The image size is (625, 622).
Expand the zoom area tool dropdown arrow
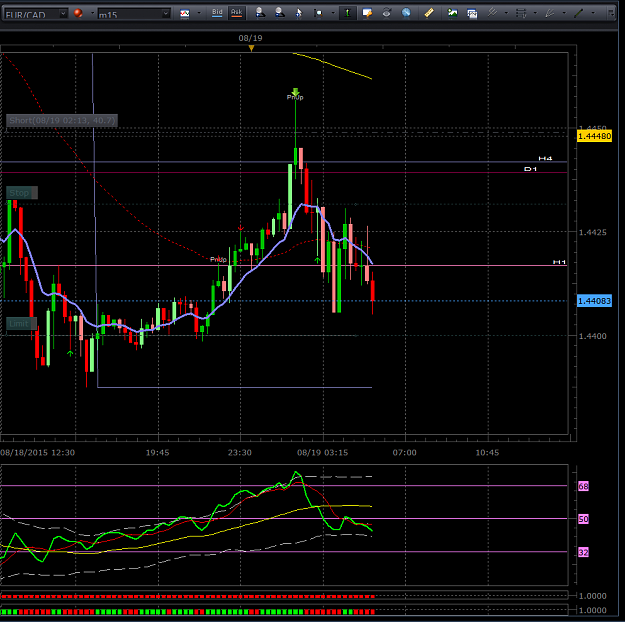coord(333,14)
